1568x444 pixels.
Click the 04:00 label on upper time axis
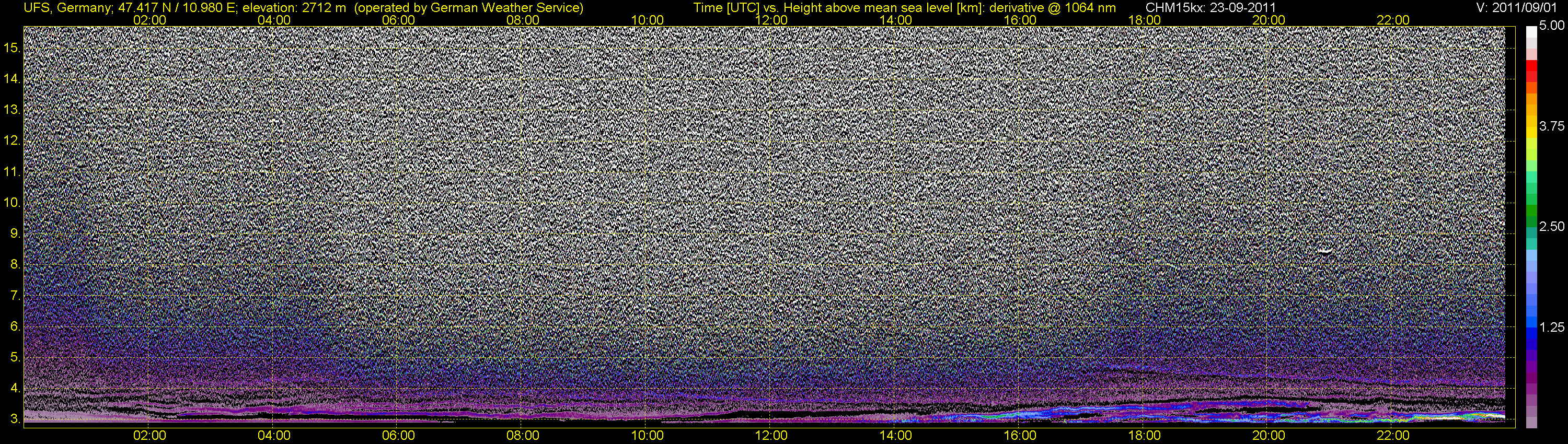coord(274,20)
